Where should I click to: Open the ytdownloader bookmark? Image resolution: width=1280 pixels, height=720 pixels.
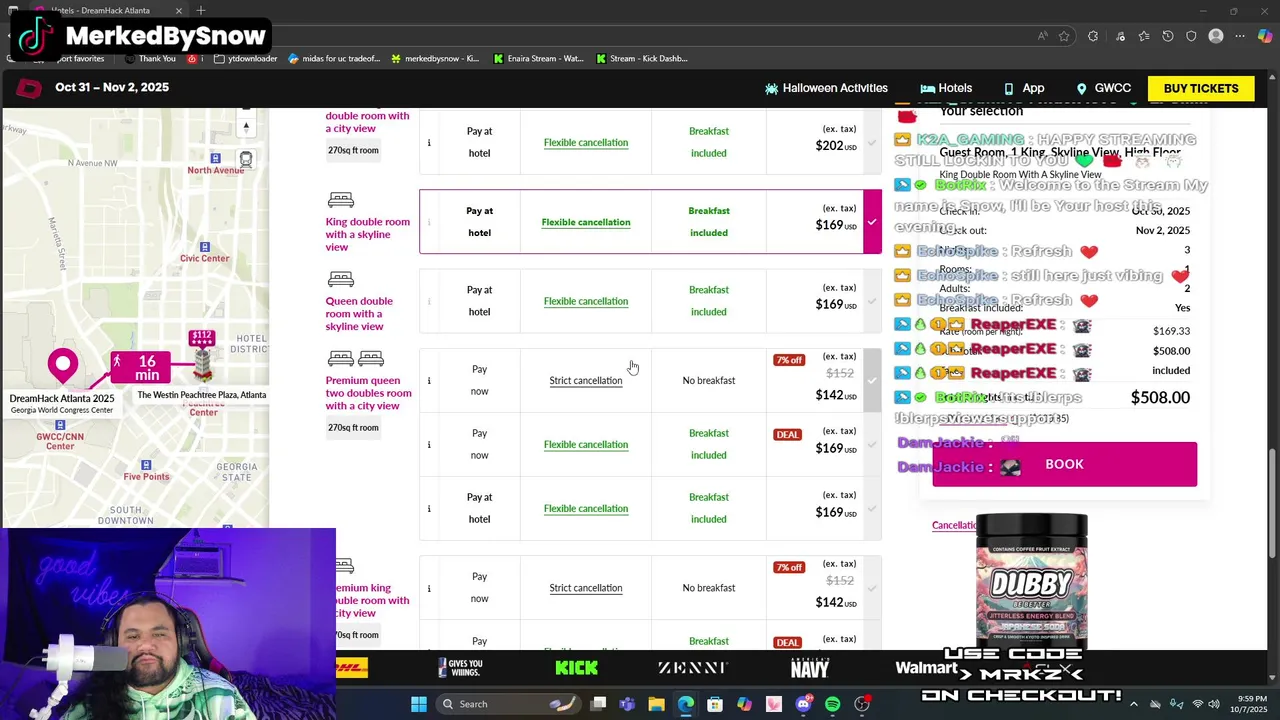(x=245, y=58)
